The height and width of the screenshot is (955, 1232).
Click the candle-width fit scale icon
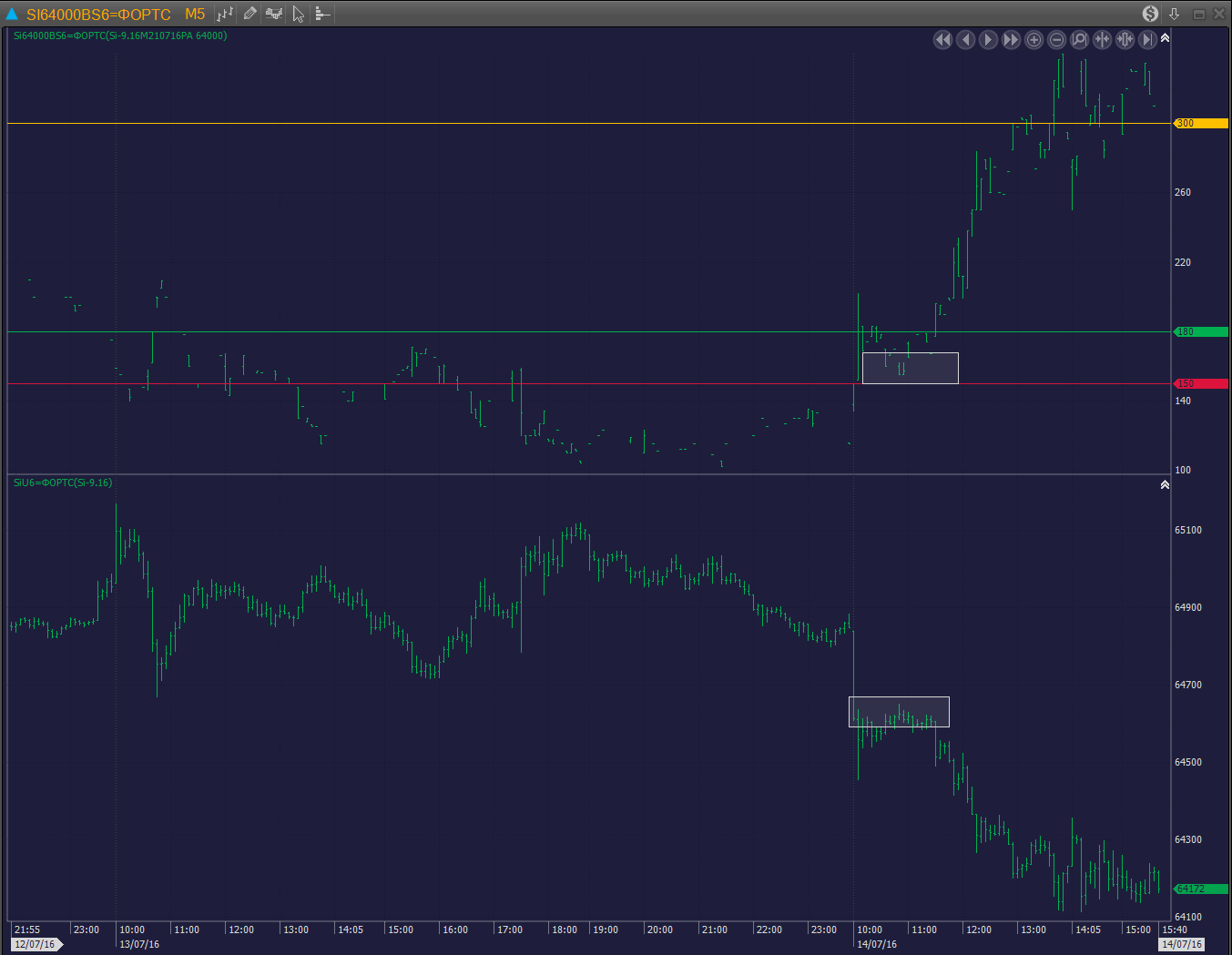pyautogui.click(x=1125, y=39)
